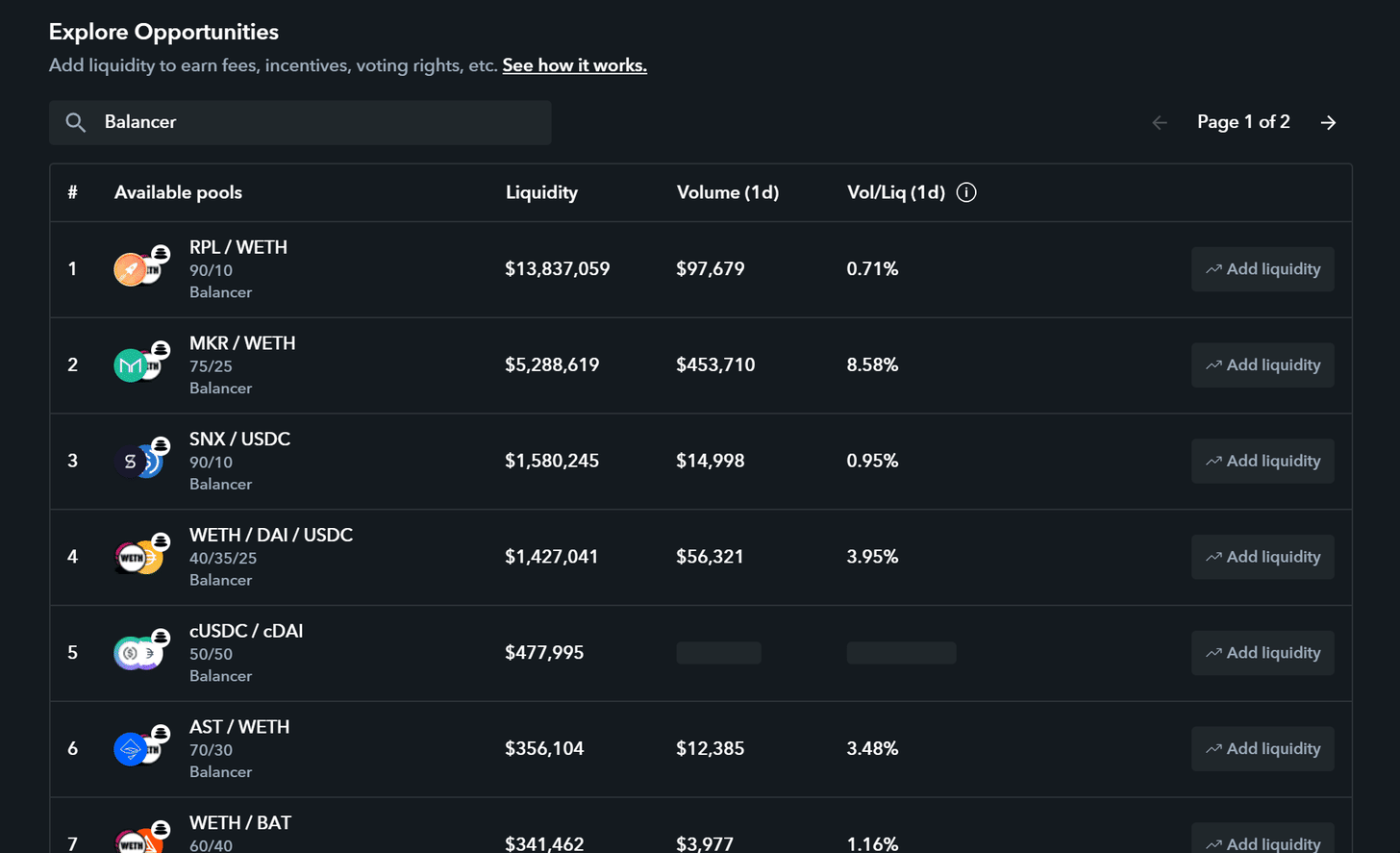Select the SNX / USDC pool name
This screenshot has width=1400, height=853.
pyautogui.click(x=239, y=439)
